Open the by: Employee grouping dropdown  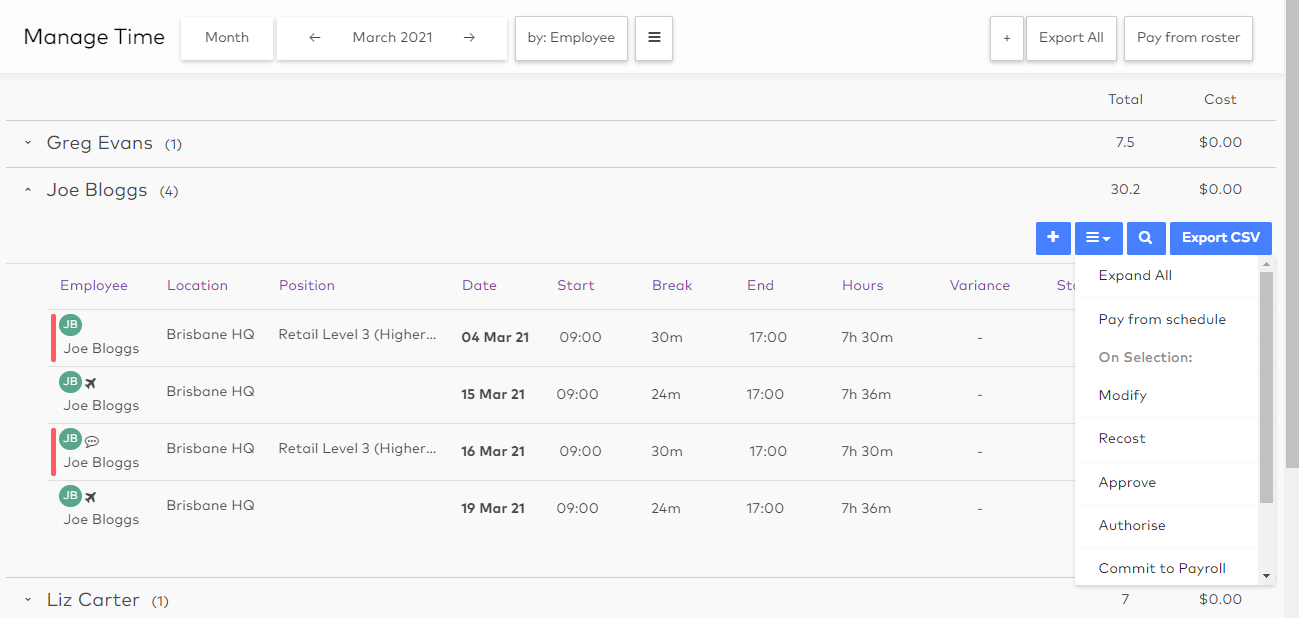point(571,38)
